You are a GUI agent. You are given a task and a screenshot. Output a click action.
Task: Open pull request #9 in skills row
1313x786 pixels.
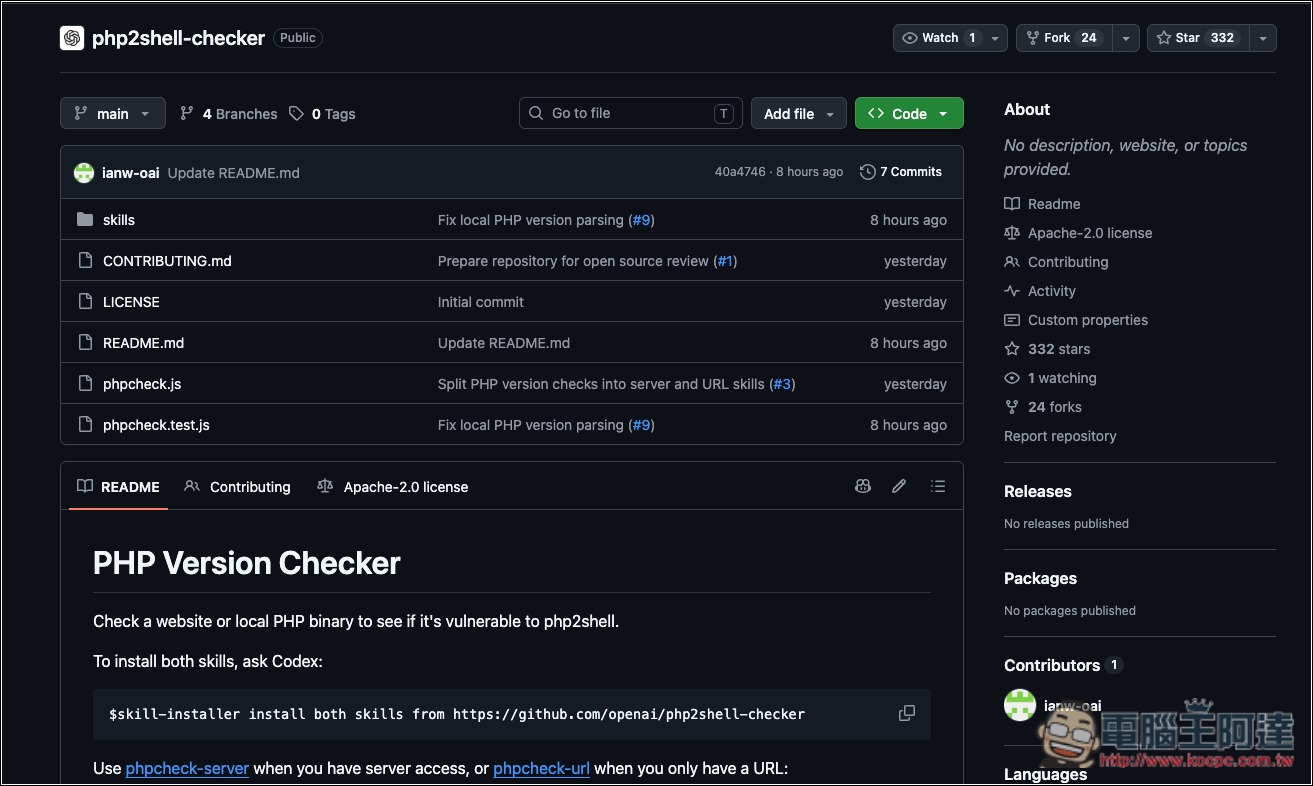tap(642, 220)
